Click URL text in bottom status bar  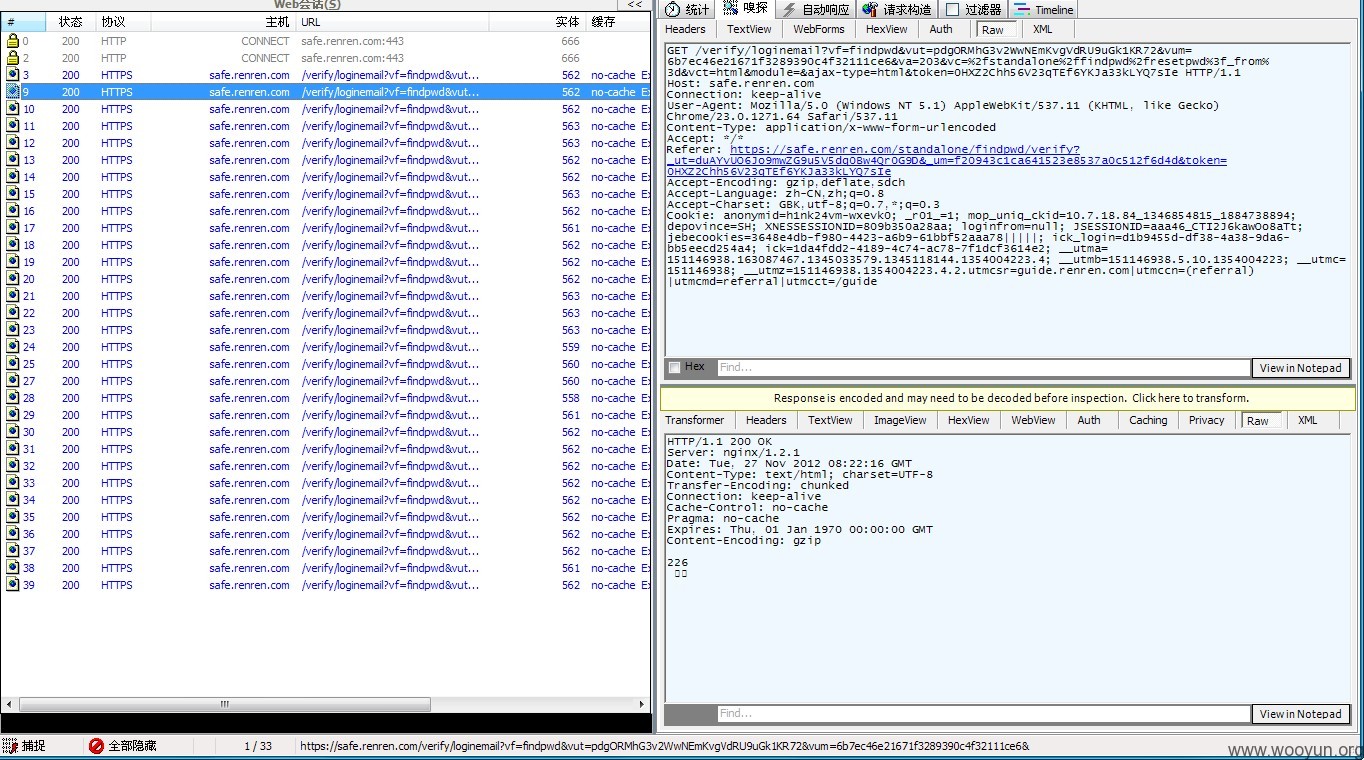(664, 746)
